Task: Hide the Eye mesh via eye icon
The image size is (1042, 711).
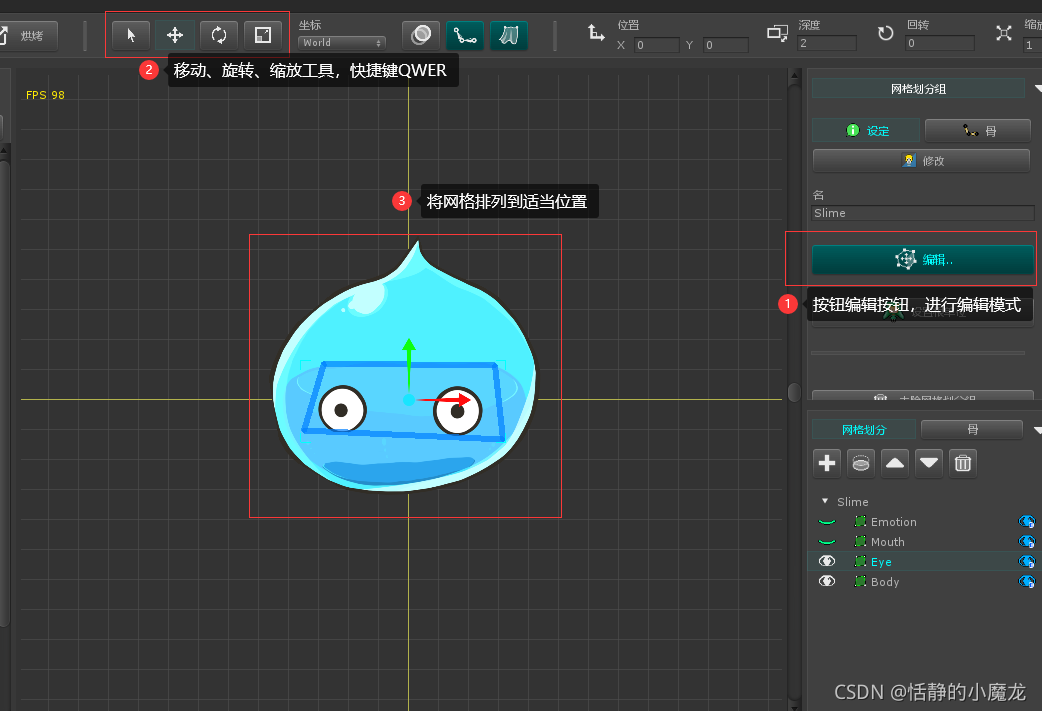Action: [826, 561]
